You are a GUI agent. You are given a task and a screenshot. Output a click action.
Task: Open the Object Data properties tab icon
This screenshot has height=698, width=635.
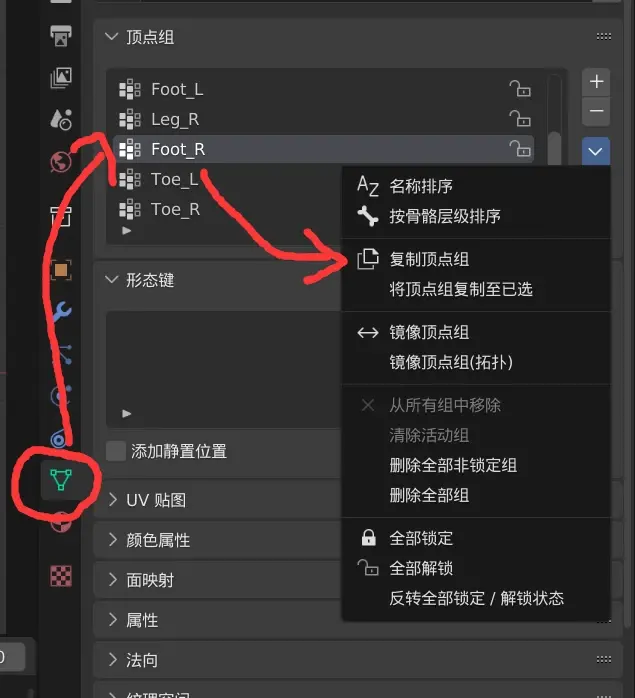click(61, 480)
